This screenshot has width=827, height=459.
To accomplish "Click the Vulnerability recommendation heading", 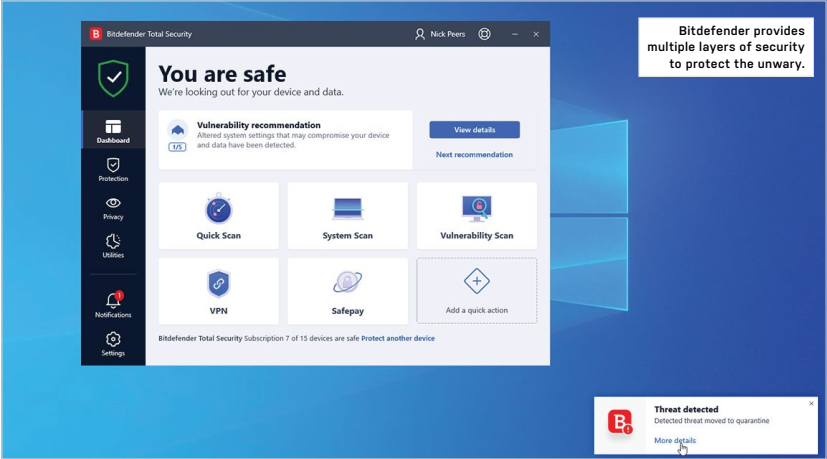I will coord(258,125).
